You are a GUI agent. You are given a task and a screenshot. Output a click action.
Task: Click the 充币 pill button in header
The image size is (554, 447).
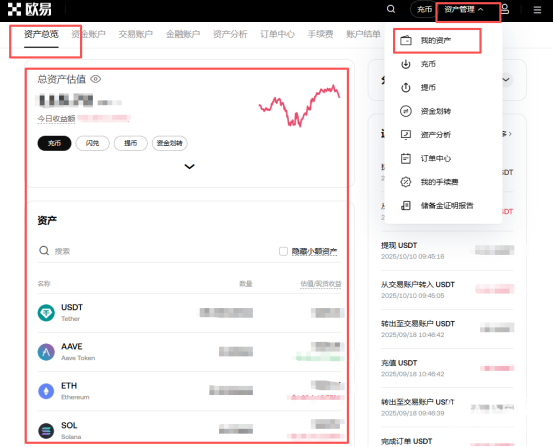pos(424,10)
